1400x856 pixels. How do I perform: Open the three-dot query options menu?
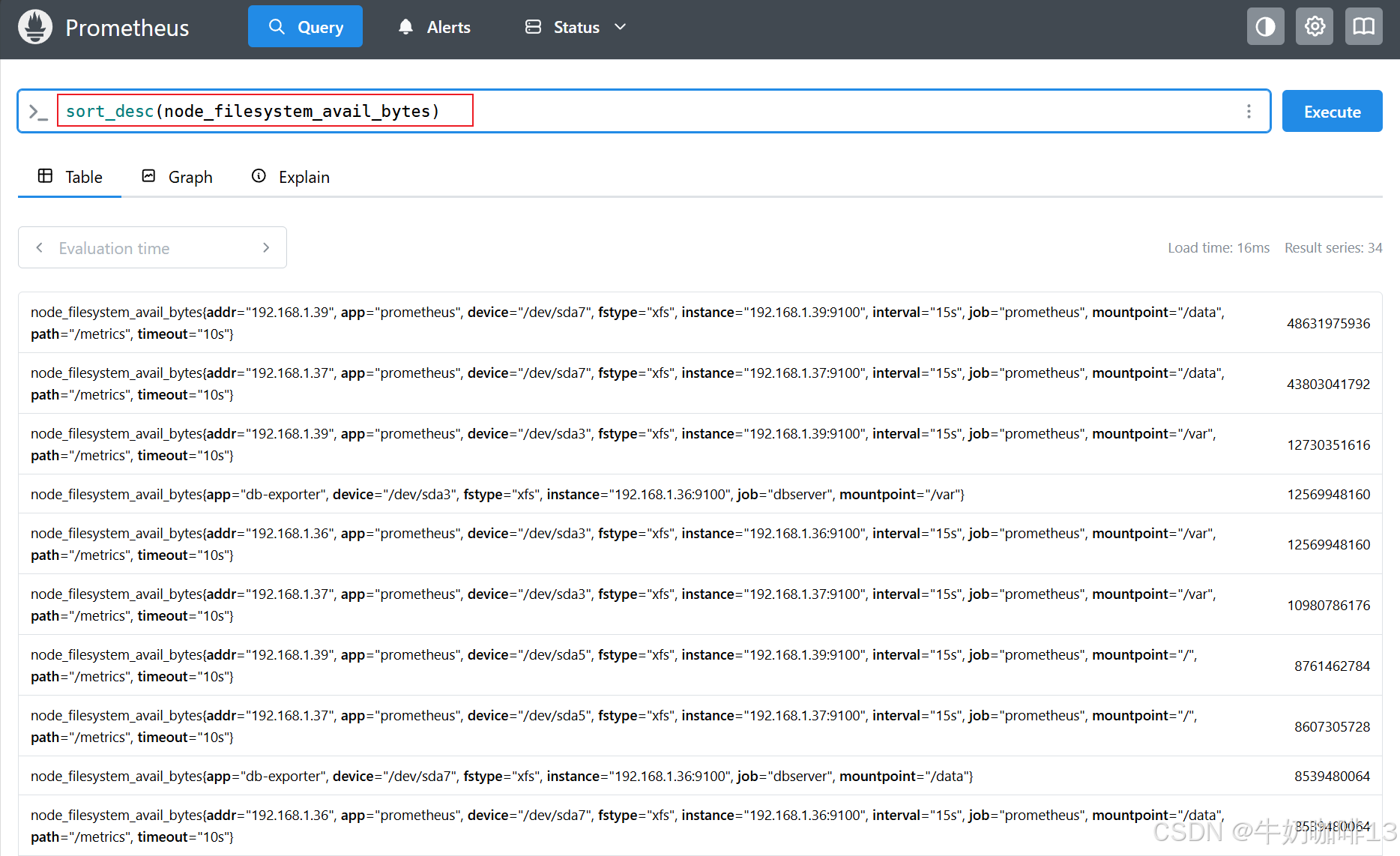(1249, 111)
